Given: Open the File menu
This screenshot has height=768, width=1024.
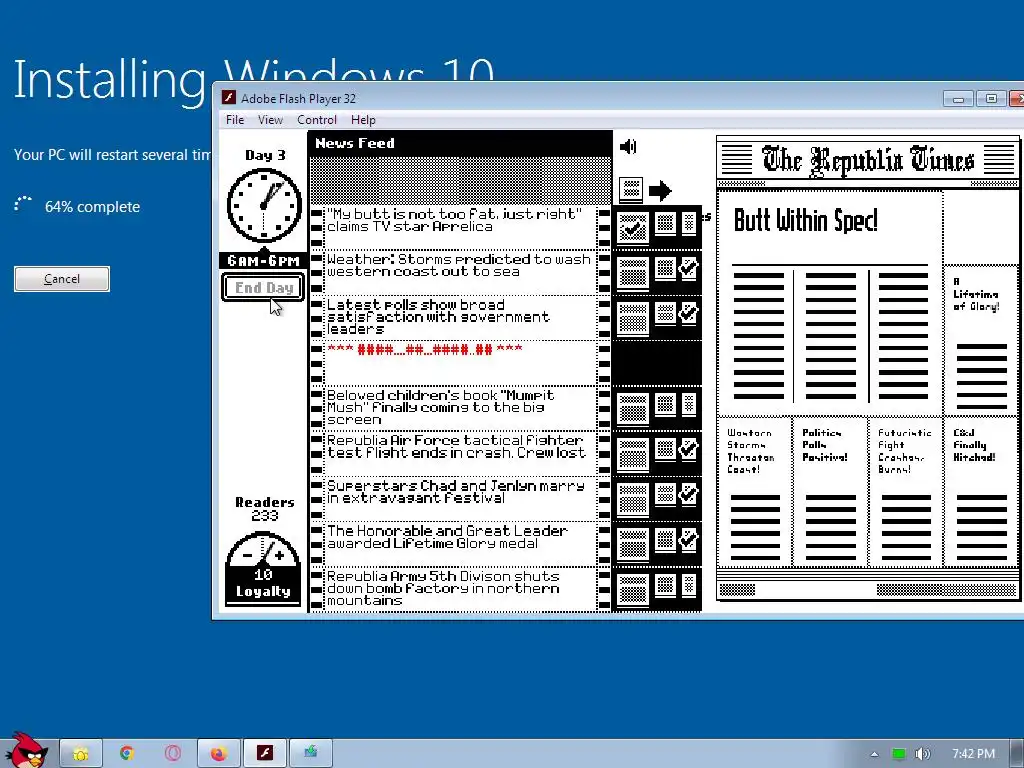Looking at the screenshot, I should coord(234,120).
